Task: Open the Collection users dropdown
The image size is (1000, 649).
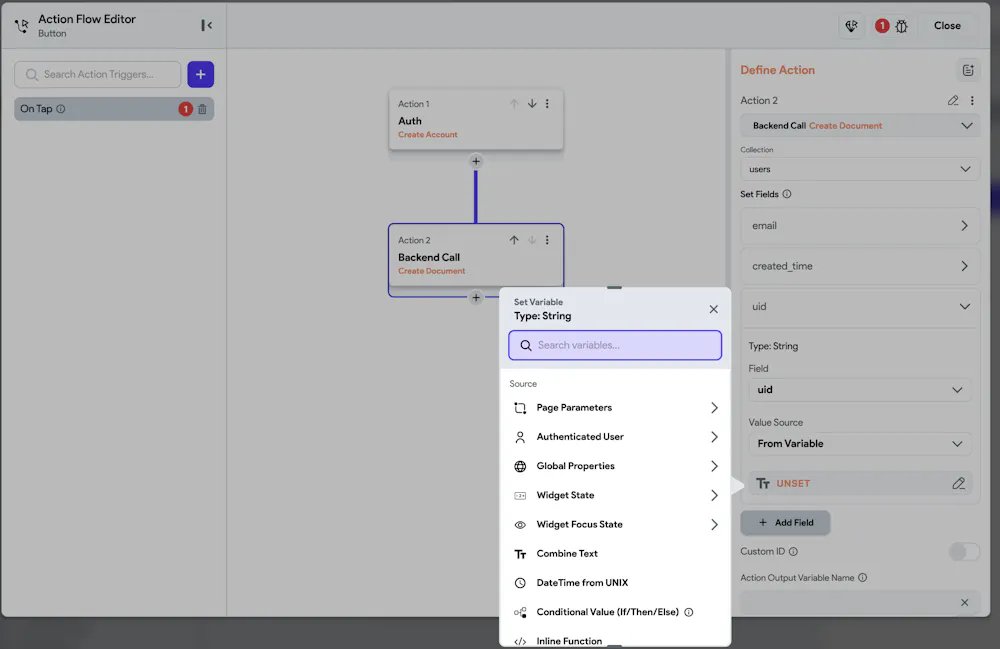Action: pos(859,169)
